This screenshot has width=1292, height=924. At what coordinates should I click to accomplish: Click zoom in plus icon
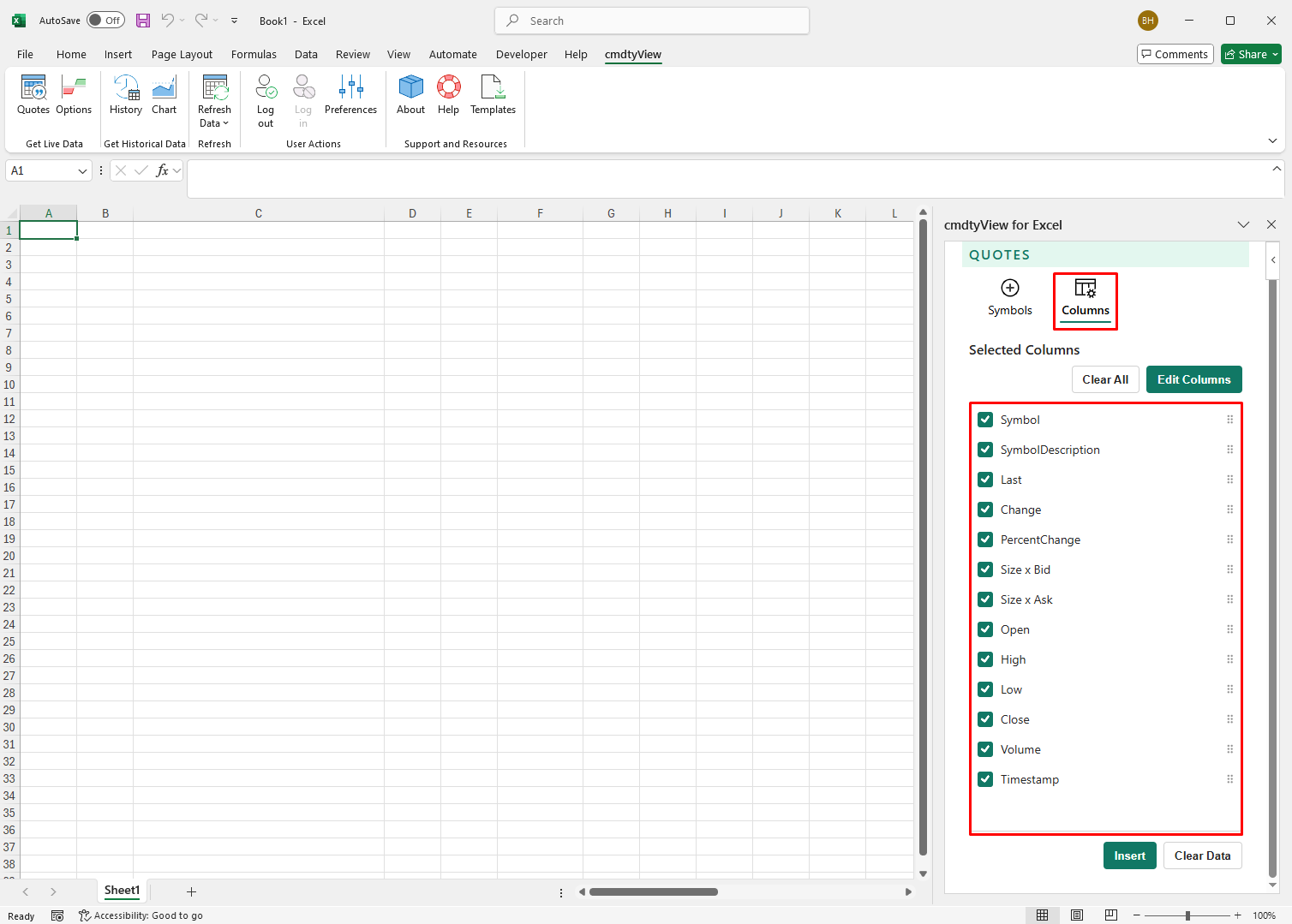coord(1237,915)
